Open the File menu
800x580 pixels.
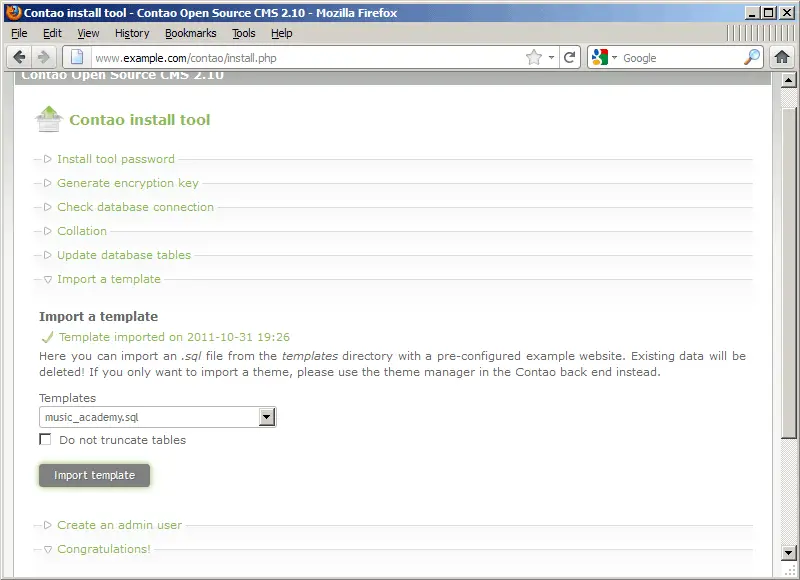(19, 33)
